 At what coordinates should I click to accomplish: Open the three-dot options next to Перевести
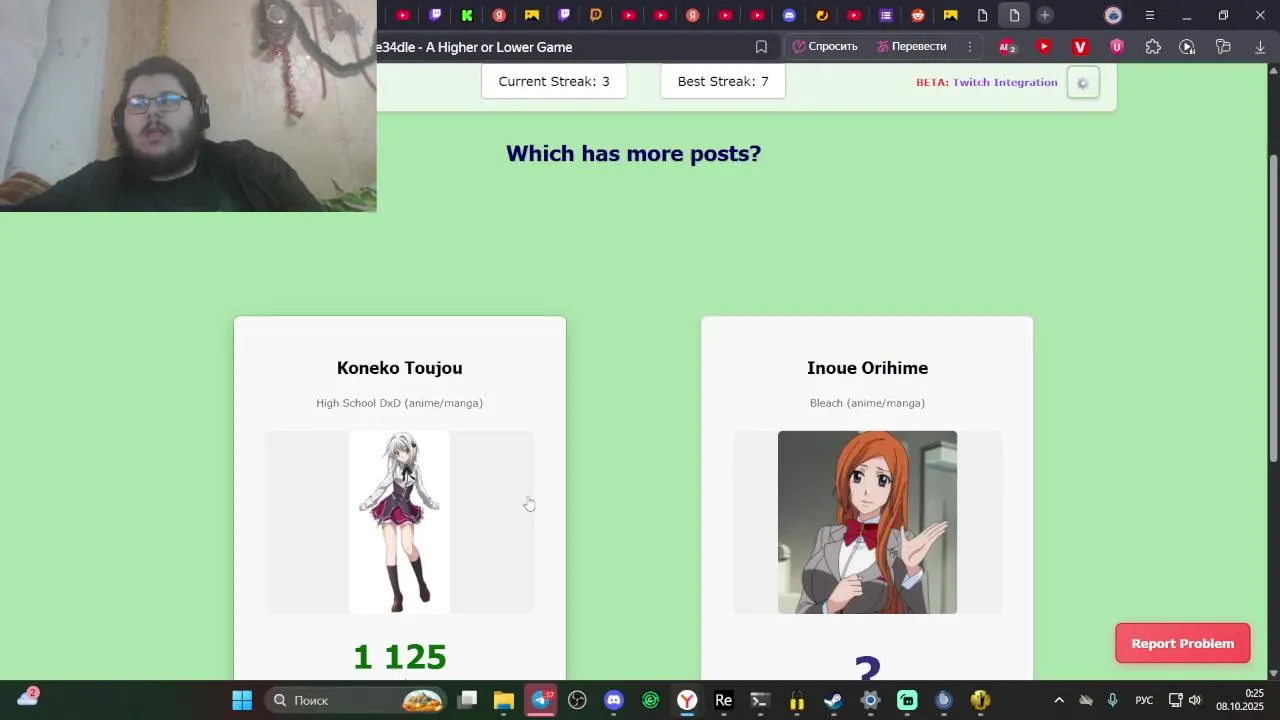pos(969,47)
